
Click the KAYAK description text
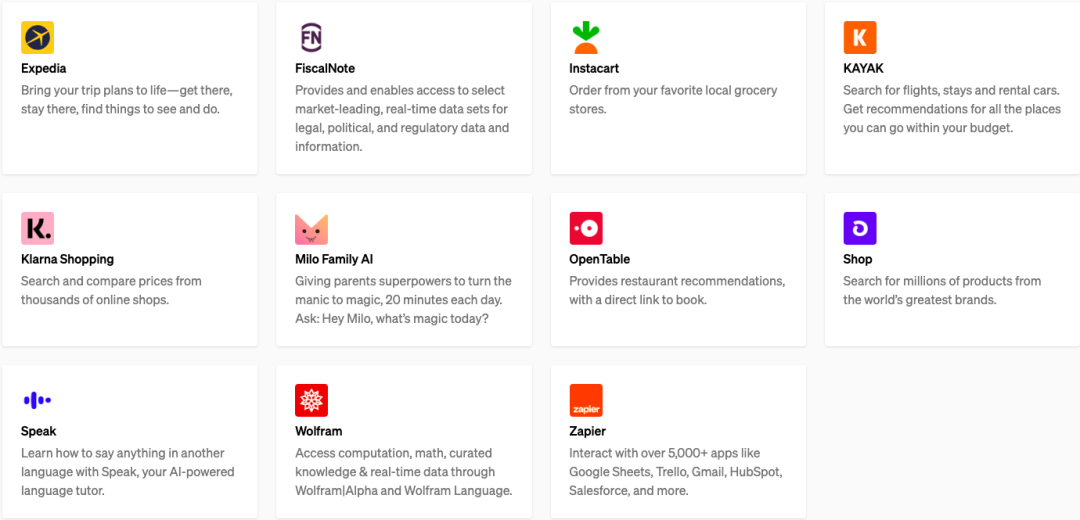(x=951, y=109)
